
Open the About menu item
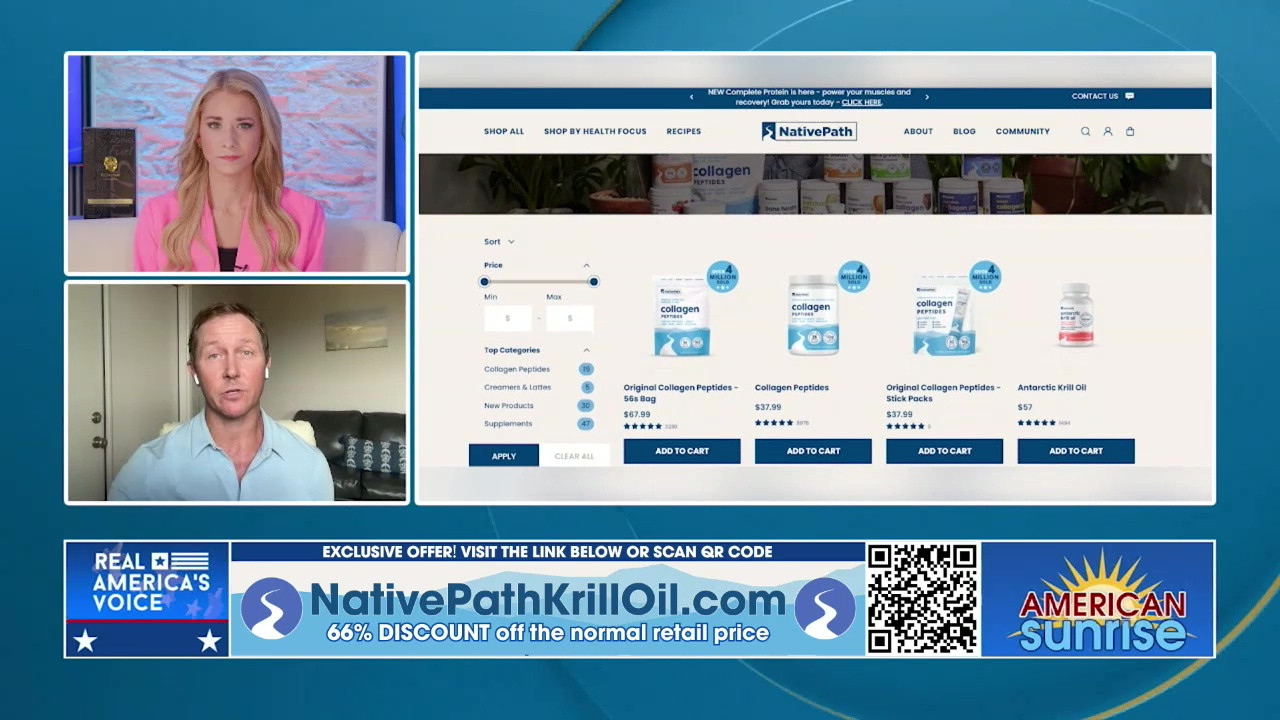[x=918, y=131]
